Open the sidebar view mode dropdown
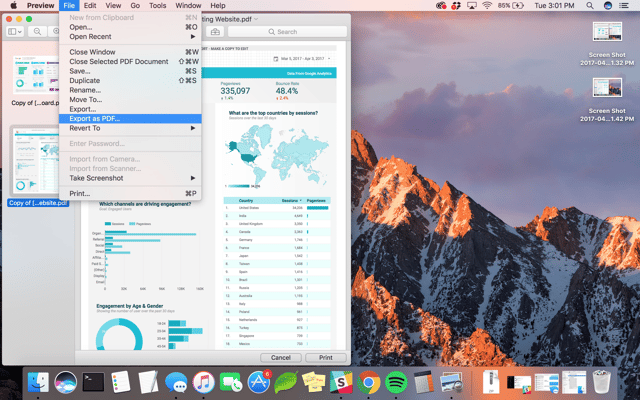The width and height of the screenshot is (640, 400). pos(17,31)
